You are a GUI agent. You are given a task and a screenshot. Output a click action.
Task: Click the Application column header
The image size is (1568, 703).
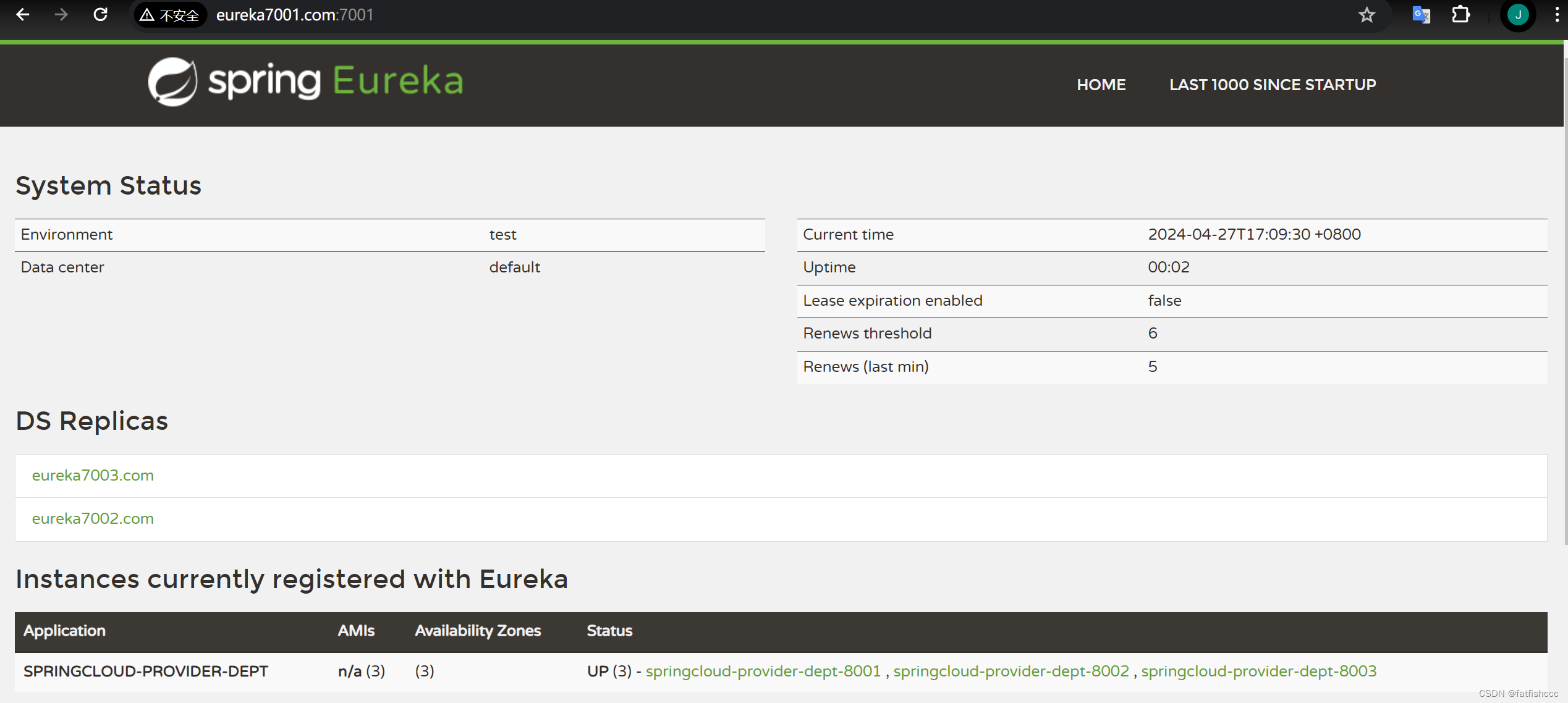(64, 631)
